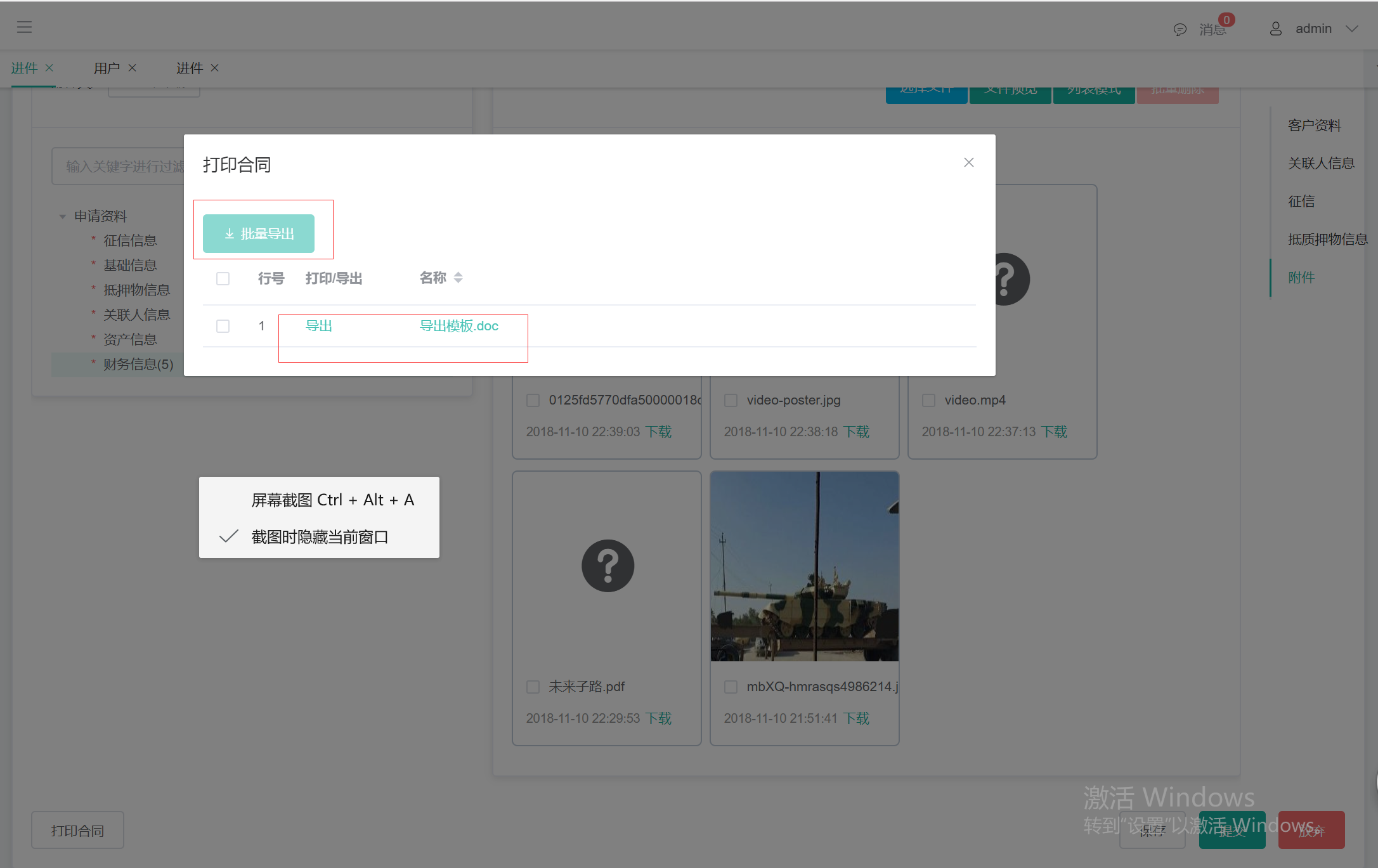Select 进件 active tab
1378x868 pixels.
[25, 68]
